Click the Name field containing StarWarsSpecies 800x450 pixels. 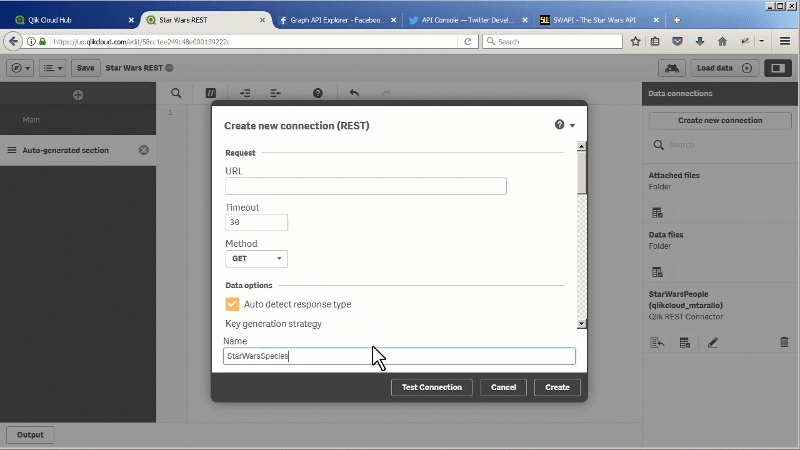pyautogui.click(x=399, y=356)
